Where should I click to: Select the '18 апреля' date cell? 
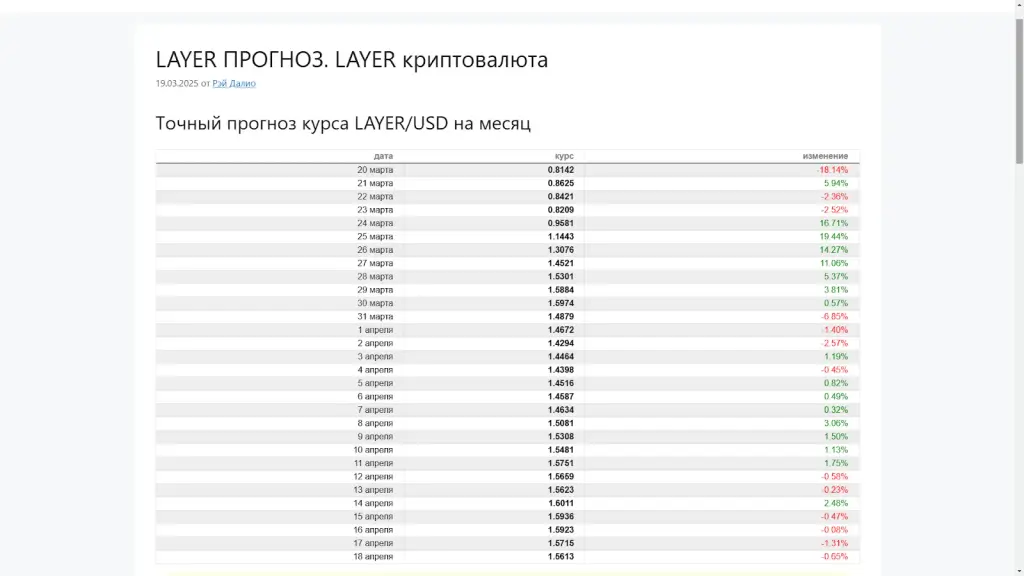(x=373, y=556)
